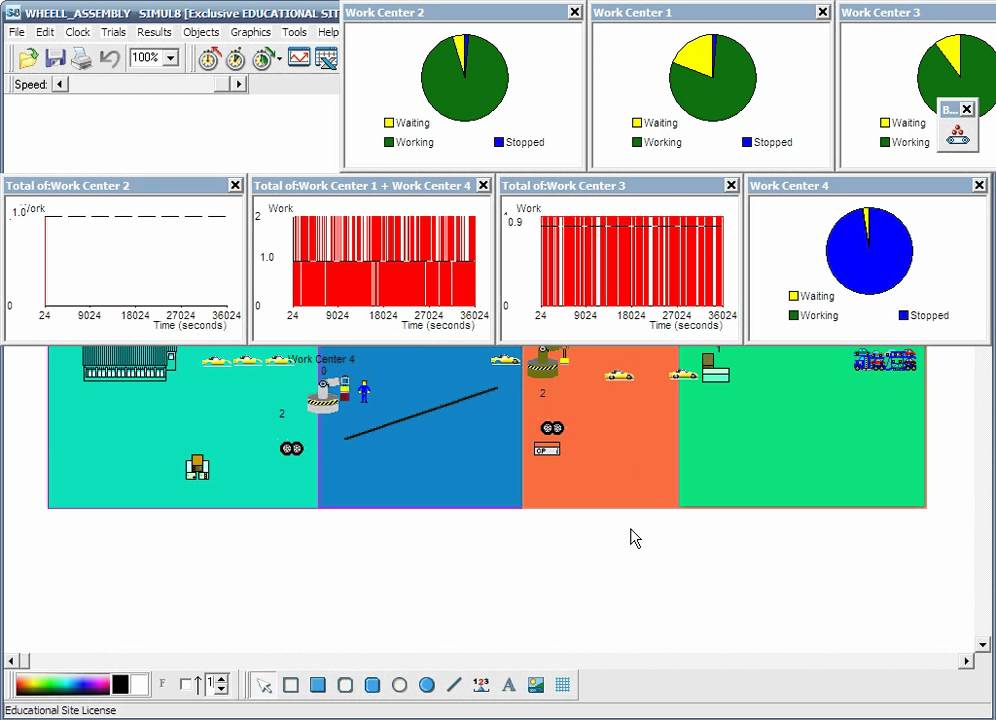Image resolution: width=996 pixels, height=720 pixels.
Task: Click the 'Work Center 4' label on the simulation
Action: click(321, 359)
